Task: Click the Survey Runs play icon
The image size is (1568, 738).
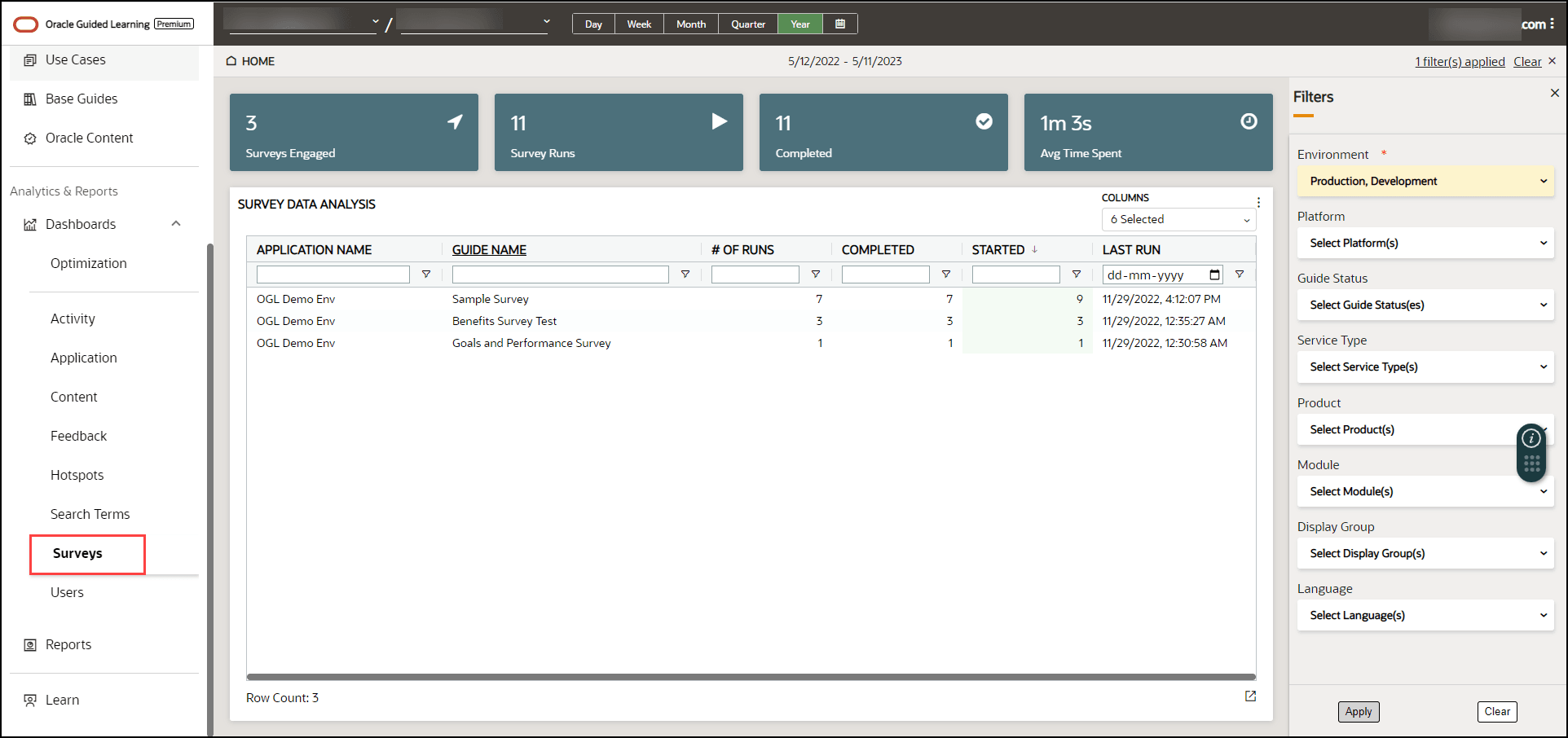Action: [720, 121]
